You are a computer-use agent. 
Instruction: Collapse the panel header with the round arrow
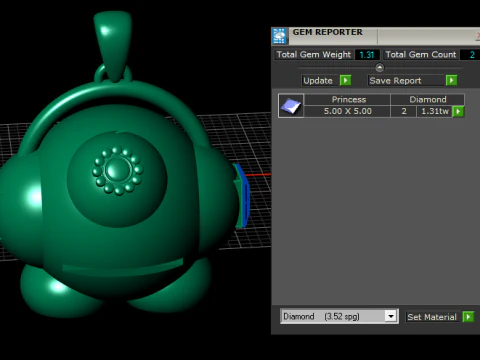click(x=379, y=68)
